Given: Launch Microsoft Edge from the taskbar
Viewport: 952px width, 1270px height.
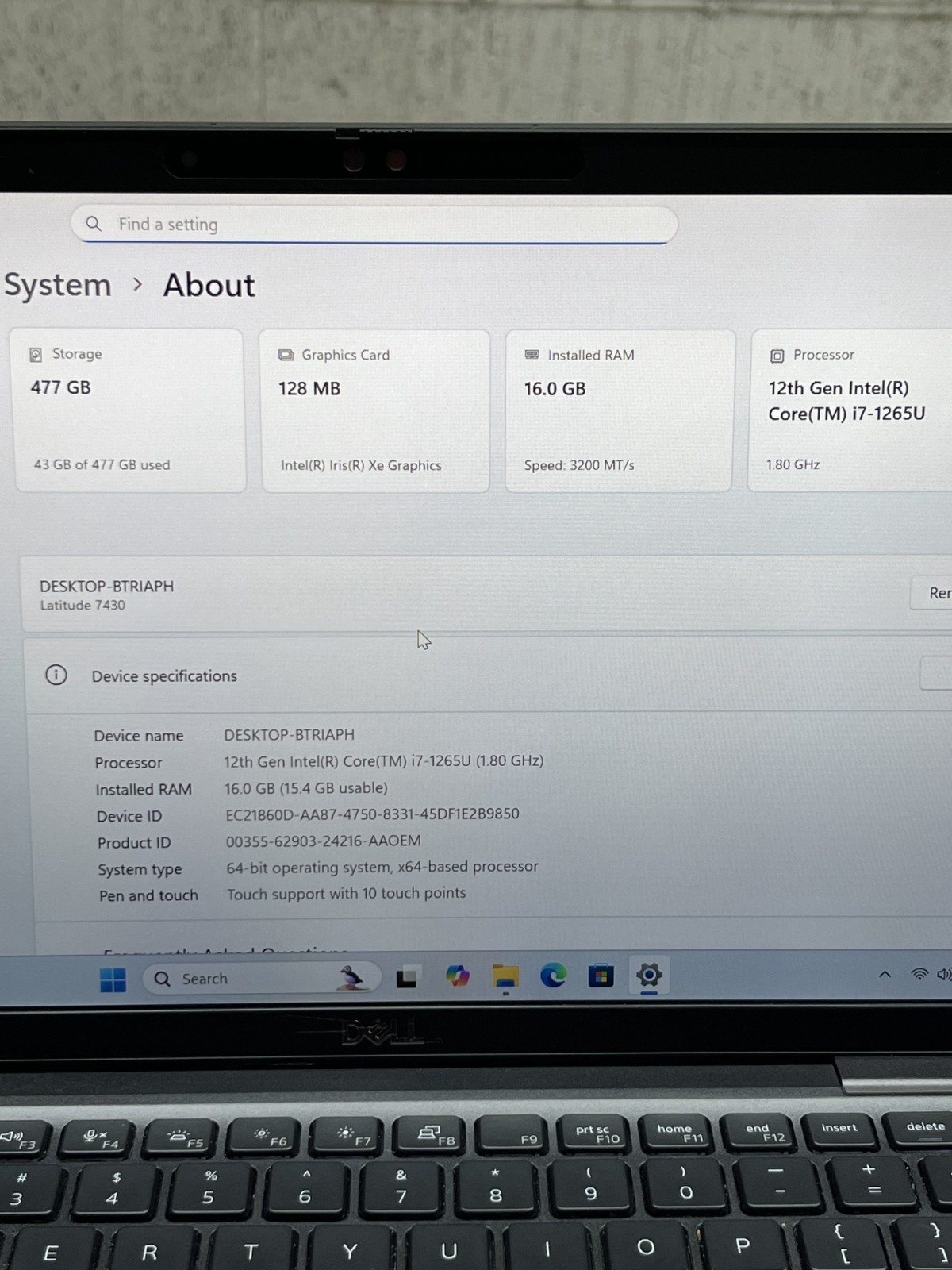Looking at the screenshot, I should tap(553, 975).
